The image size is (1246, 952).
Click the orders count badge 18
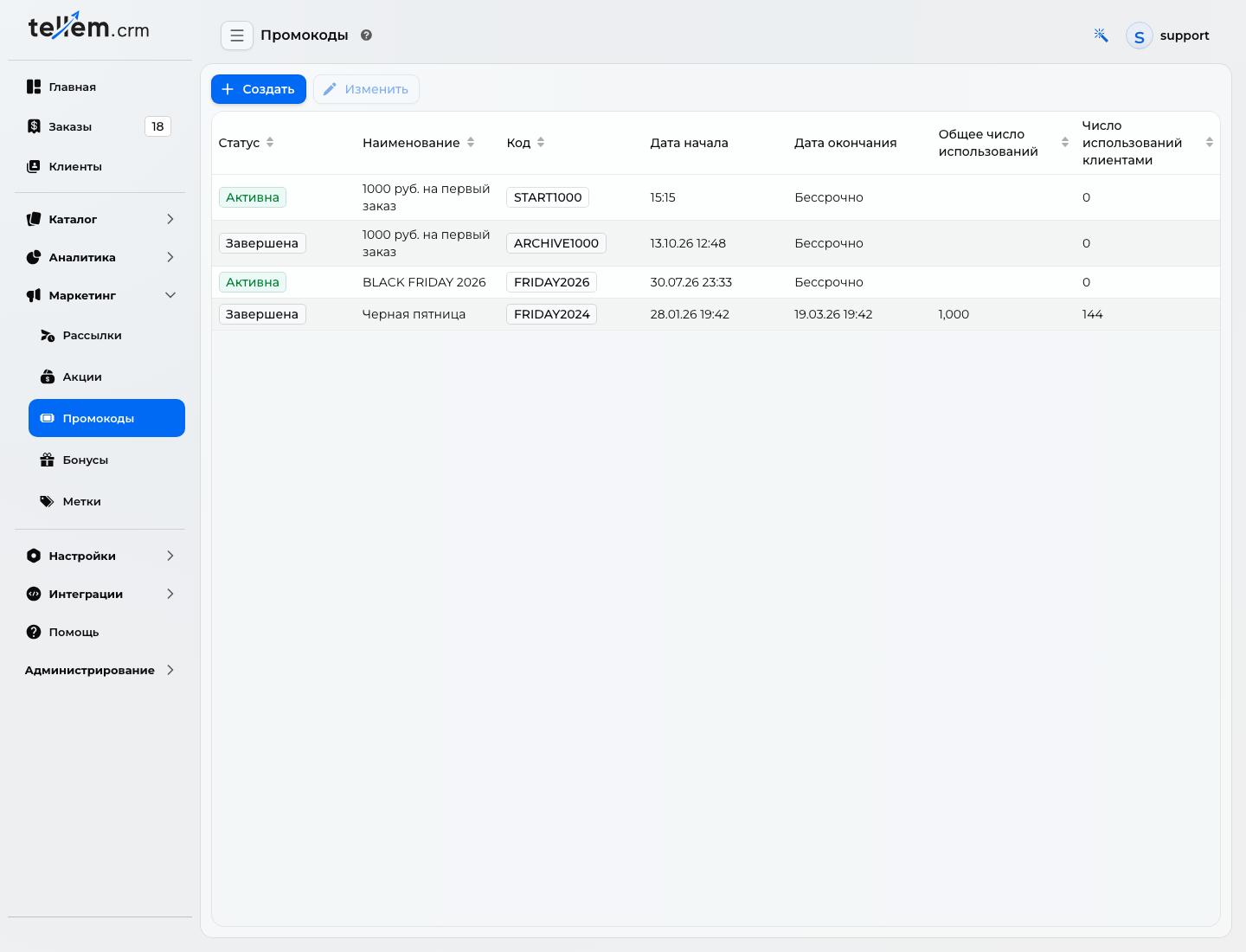(157, 126)
